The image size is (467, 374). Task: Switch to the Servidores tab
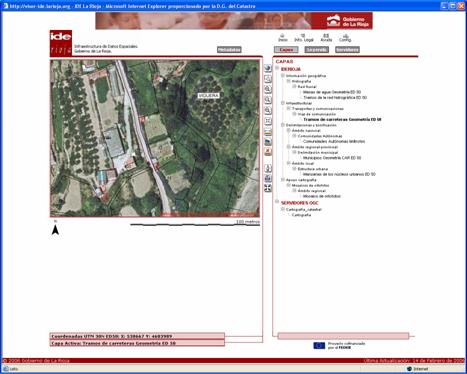tap(347, 50)
